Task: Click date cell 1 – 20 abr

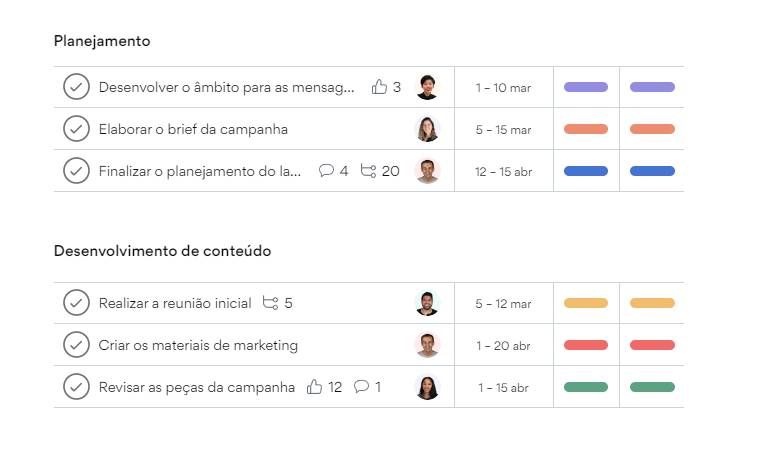Action: coord(503,346)
